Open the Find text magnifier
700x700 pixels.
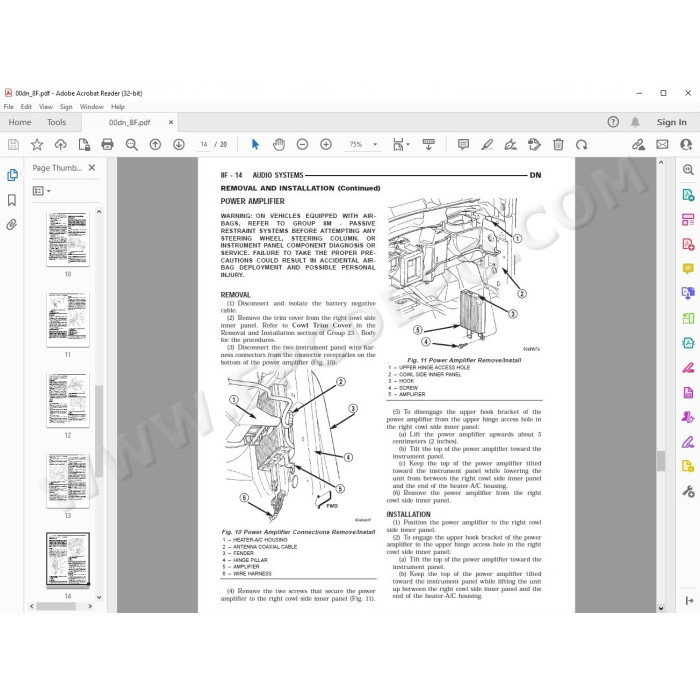[131, 145]
